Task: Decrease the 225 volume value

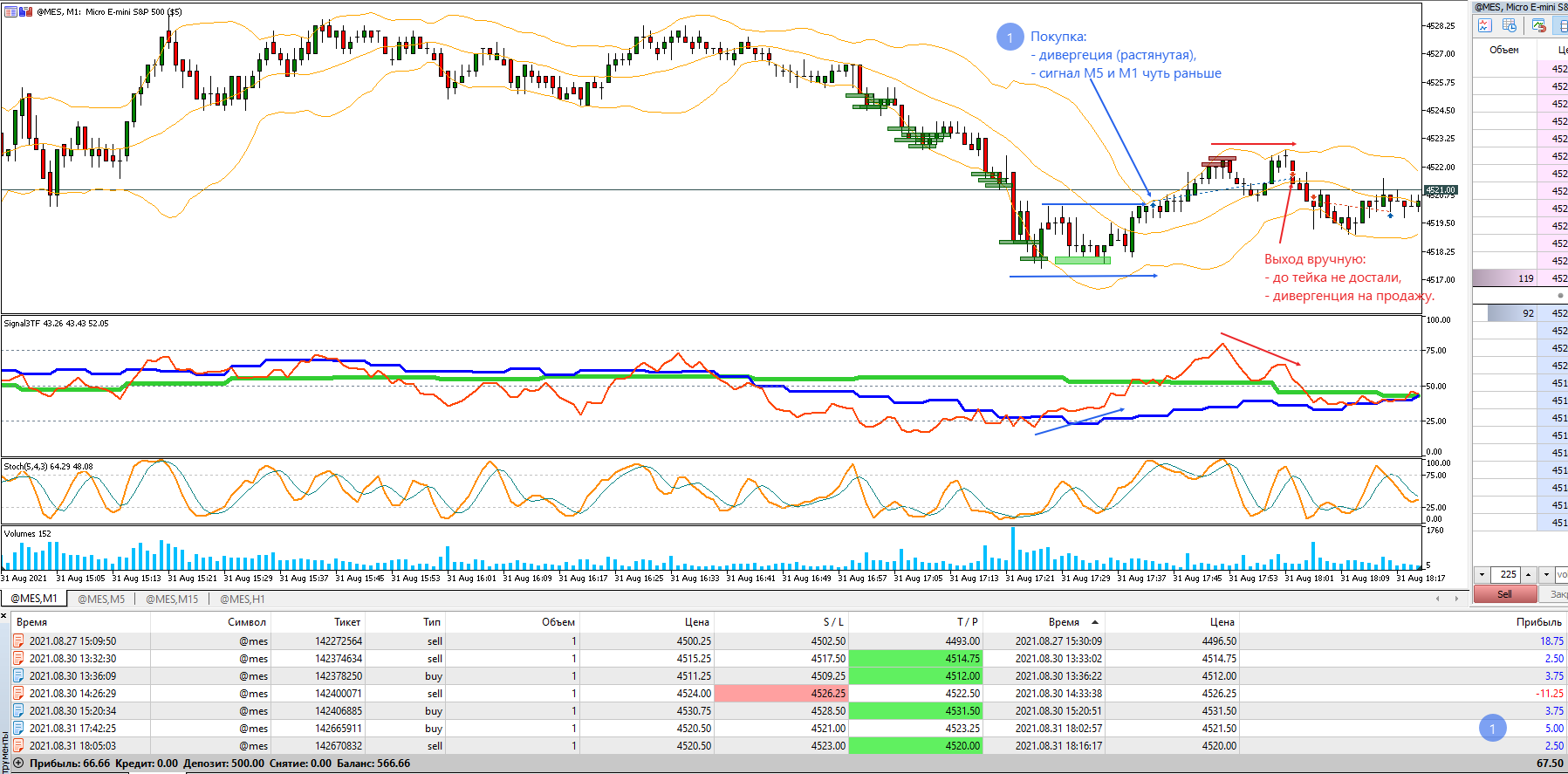Action: [x=1482, y=574]
